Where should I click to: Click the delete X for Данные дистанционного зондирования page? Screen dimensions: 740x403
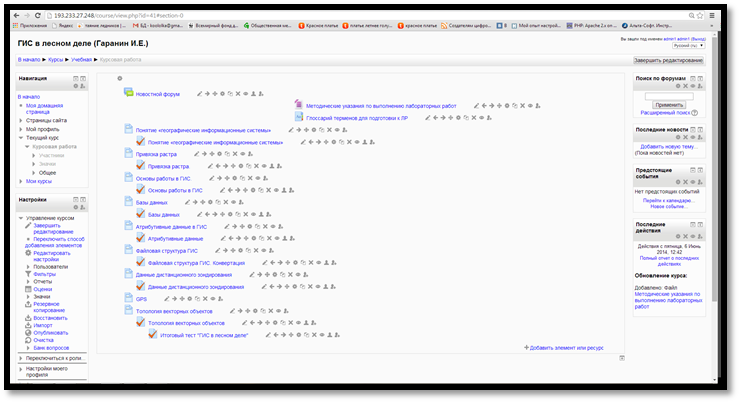pos(290,275)
